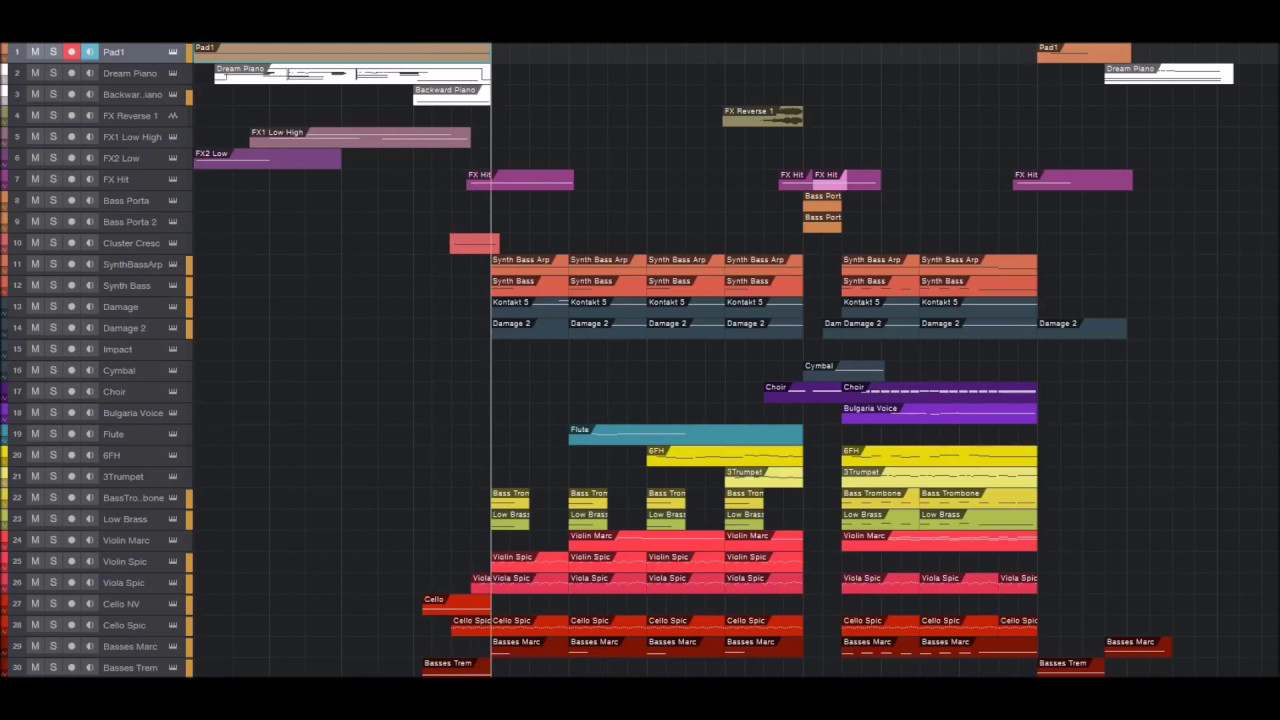Click the audio waveform icon on FX Reverse 1
The width and height of the screenshot is (1280, 720).
coord(173,116)
